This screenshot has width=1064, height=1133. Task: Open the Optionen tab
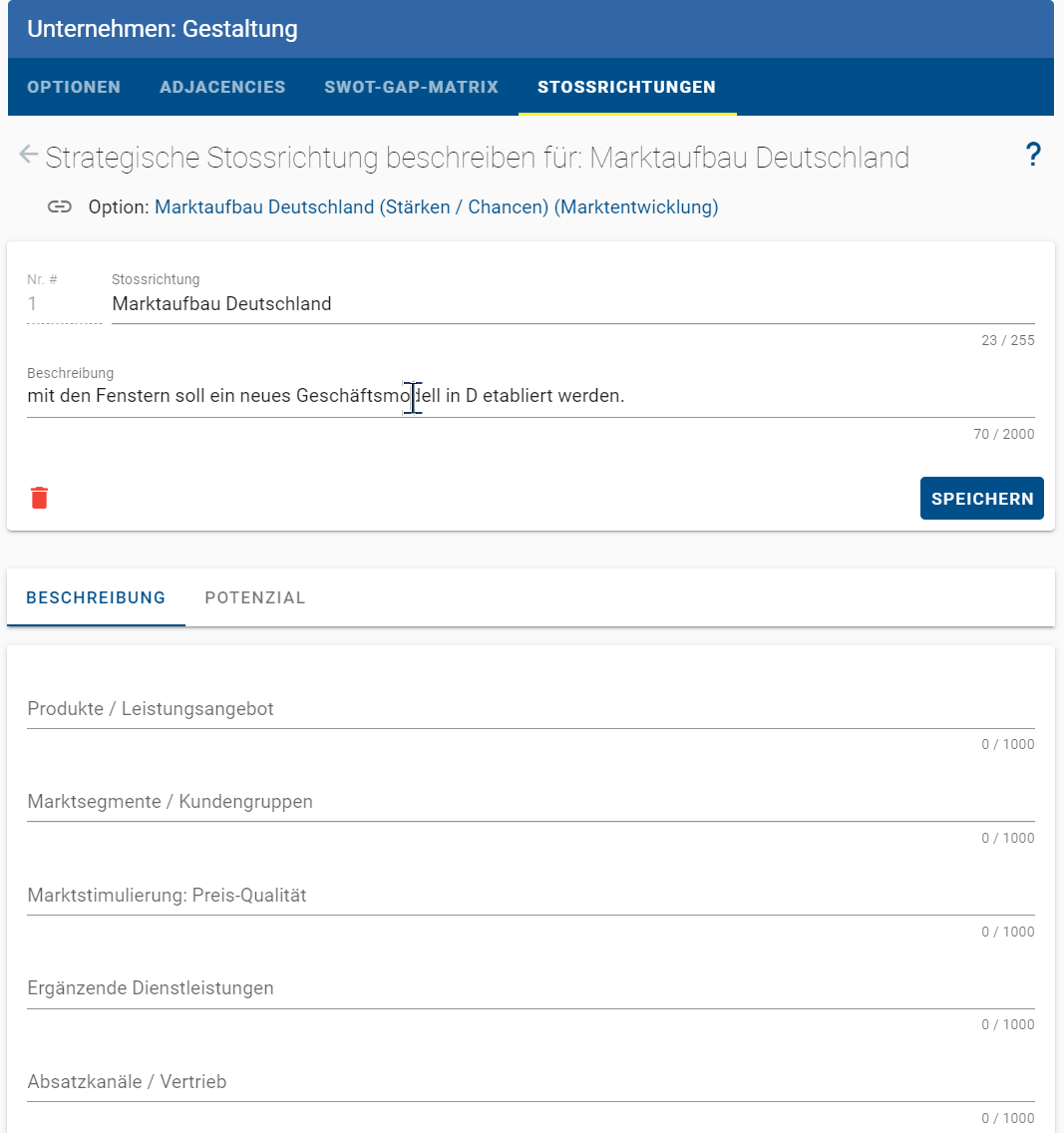pos(74,87)
